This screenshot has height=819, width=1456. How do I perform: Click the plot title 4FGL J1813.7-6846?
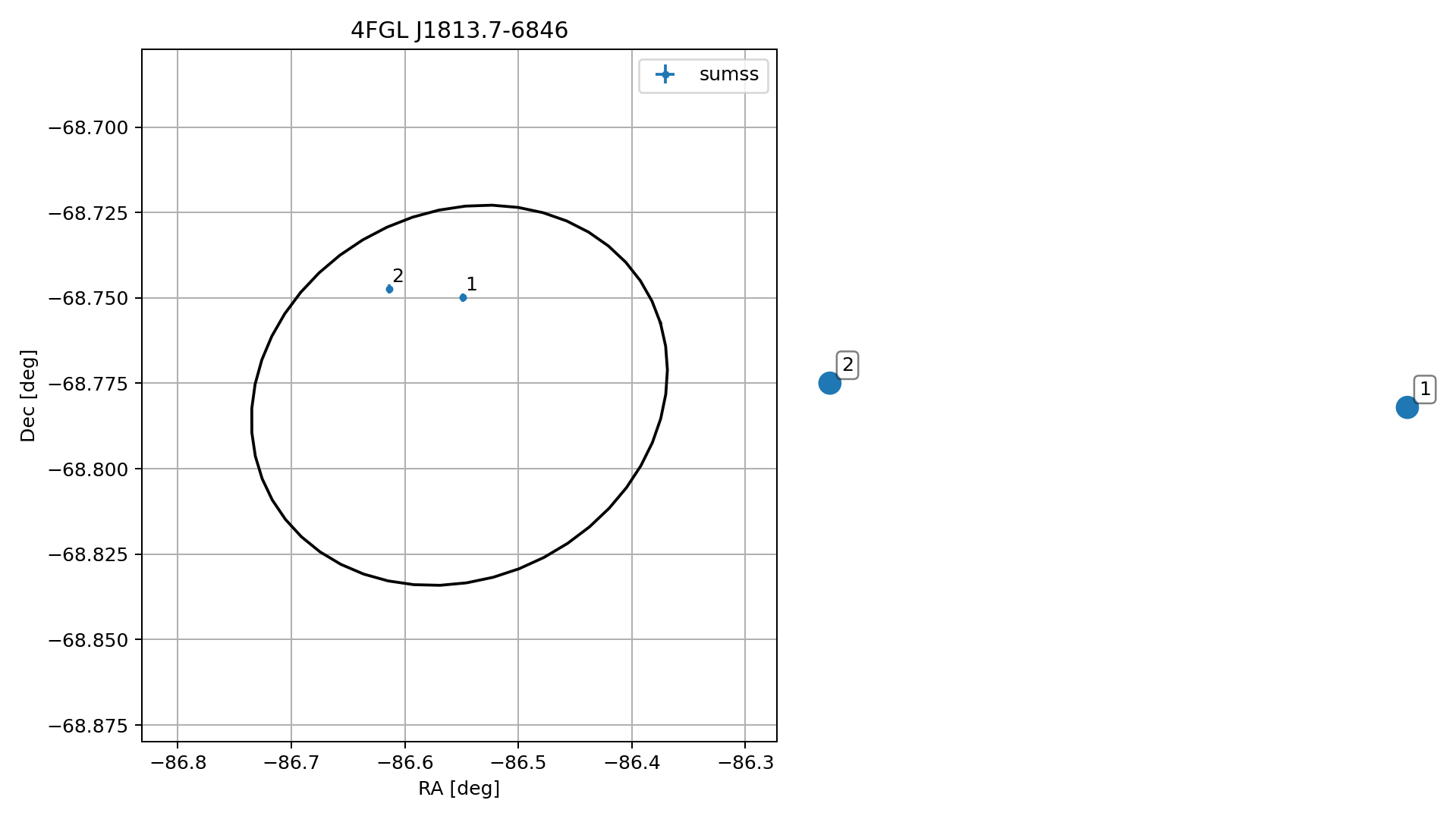(459, 30)
